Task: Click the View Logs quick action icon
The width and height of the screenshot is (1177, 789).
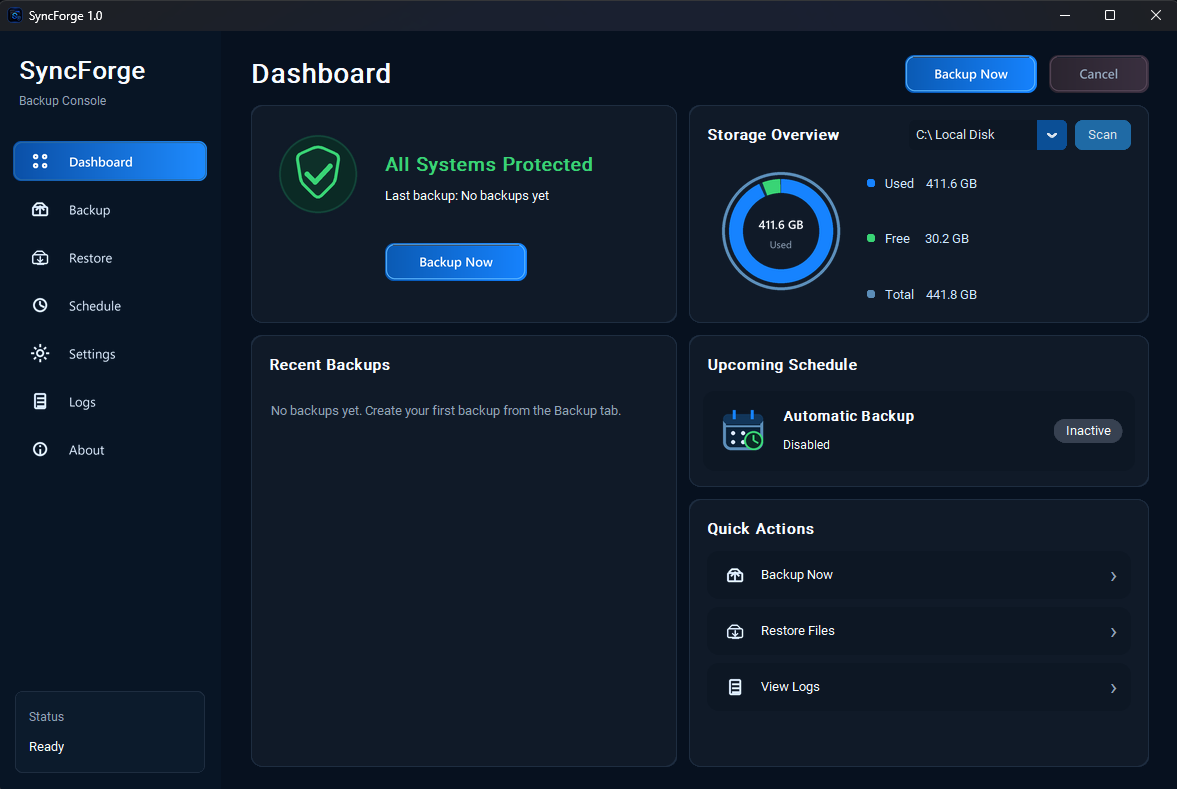Action: coord(735,687)
